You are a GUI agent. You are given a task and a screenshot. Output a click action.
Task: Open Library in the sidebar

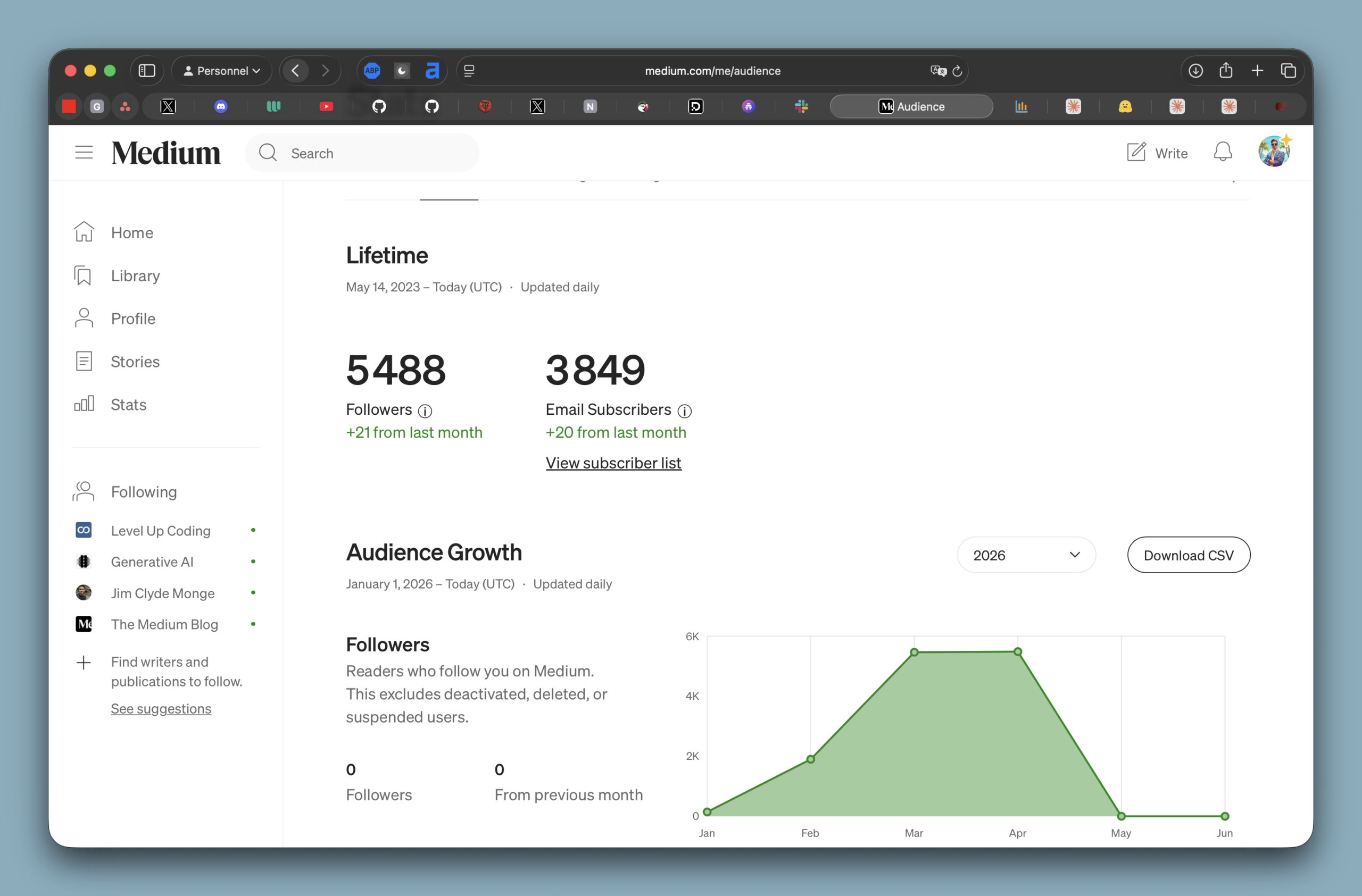tap(118, 275)
